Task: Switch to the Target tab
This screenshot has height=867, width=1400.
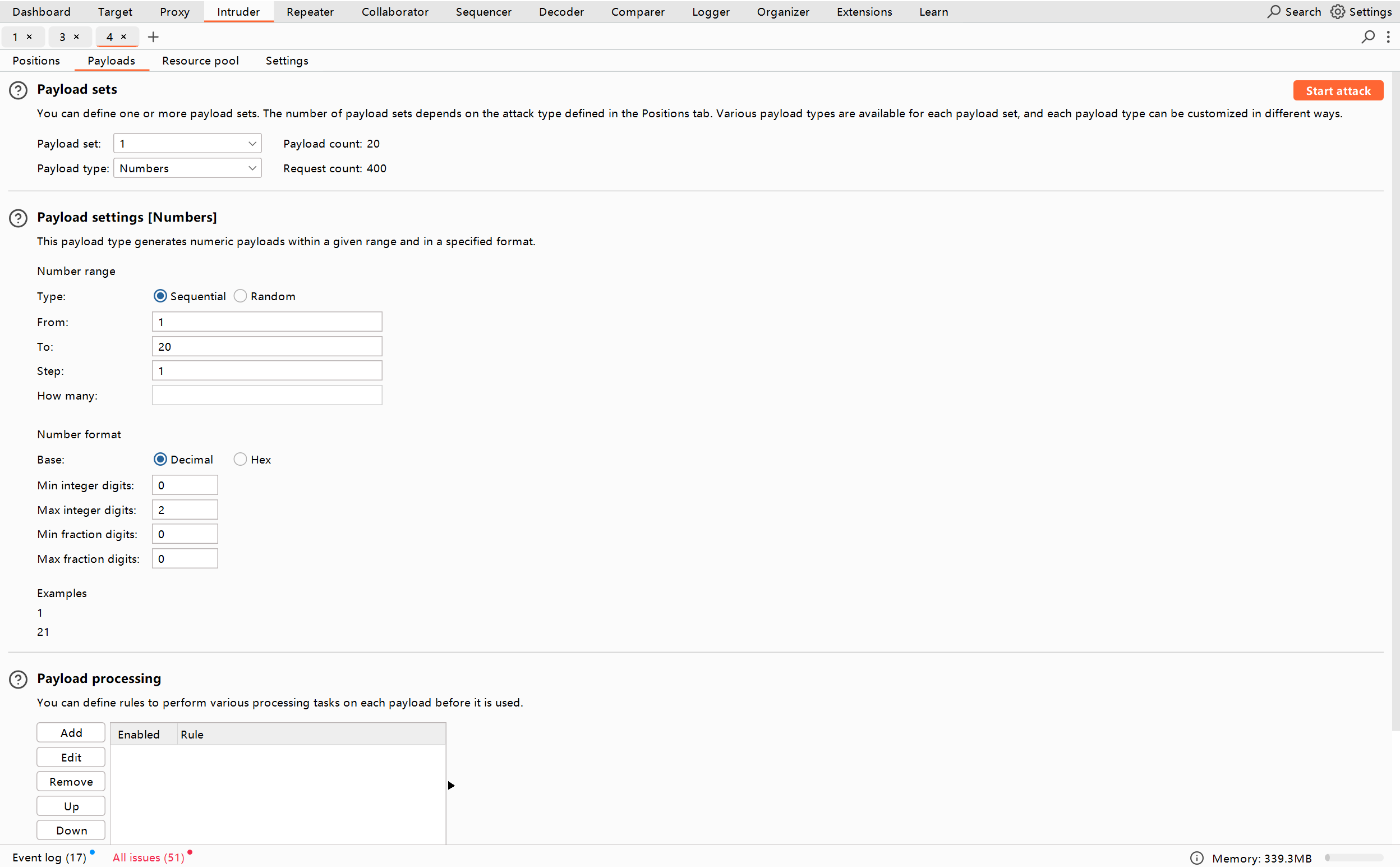Action: point(114,11)
